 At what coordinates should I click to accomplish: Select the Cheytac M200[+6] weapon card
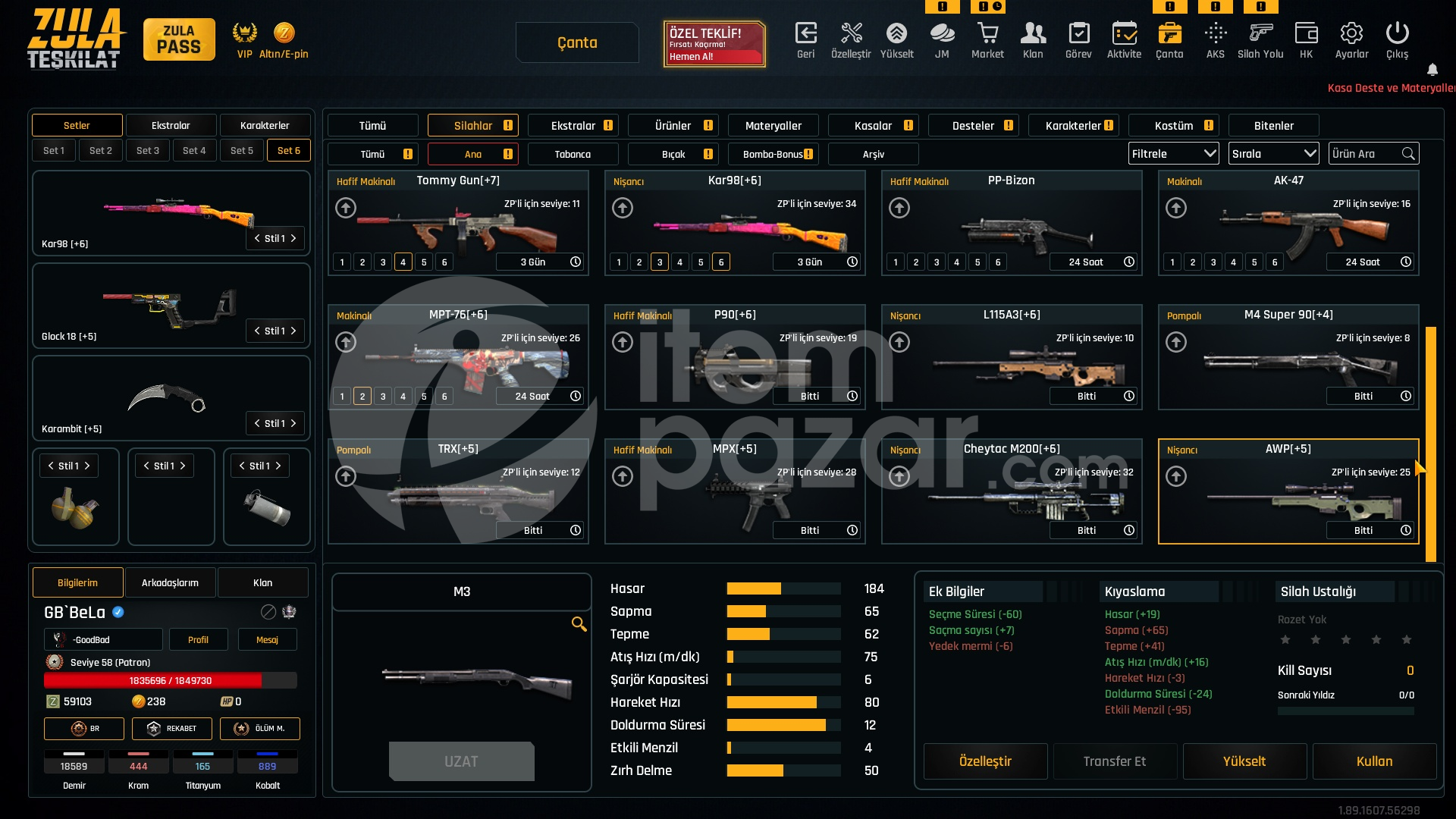1012,491
